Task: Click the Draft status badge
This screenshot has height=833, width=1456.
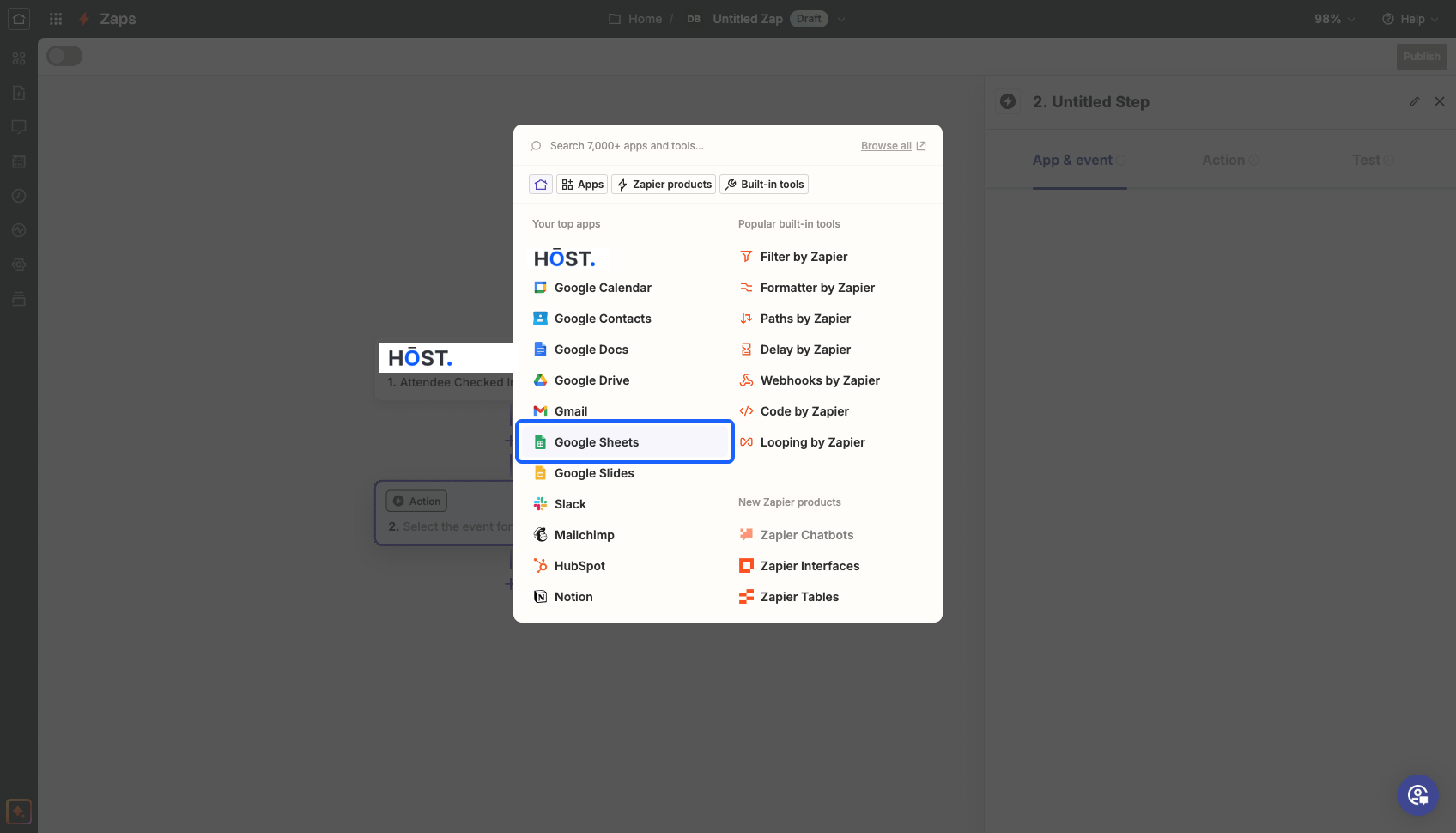Action: 809,19
